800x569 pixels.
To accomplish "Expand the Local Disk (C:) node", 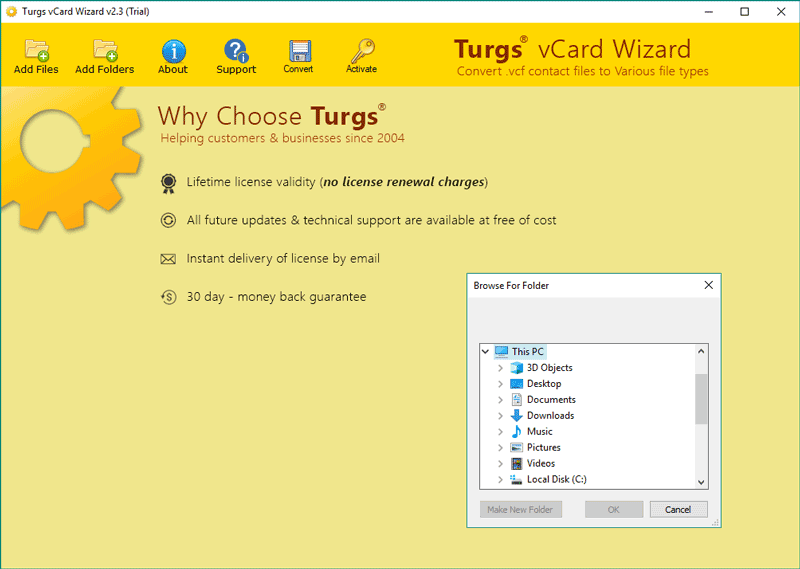I will (501, 479).
